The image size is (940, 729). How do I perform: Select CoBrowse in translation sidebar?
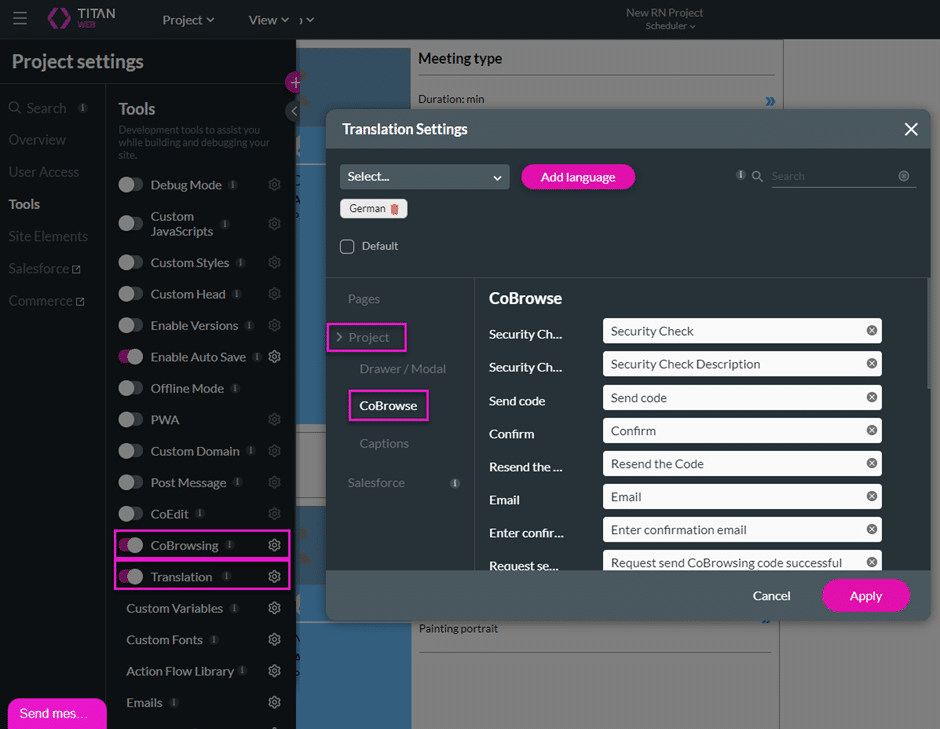pyautogui.click(x=388, y=406)
